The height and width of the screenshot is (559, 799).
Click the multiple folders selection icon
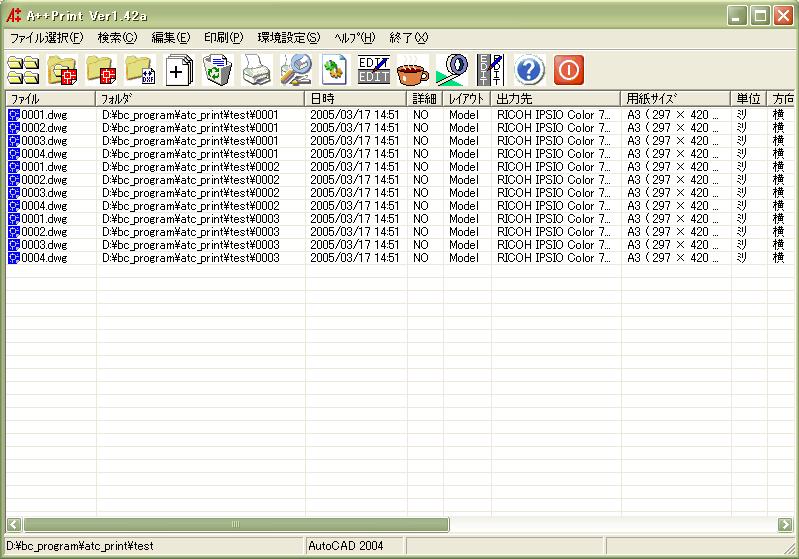(23, 70)
